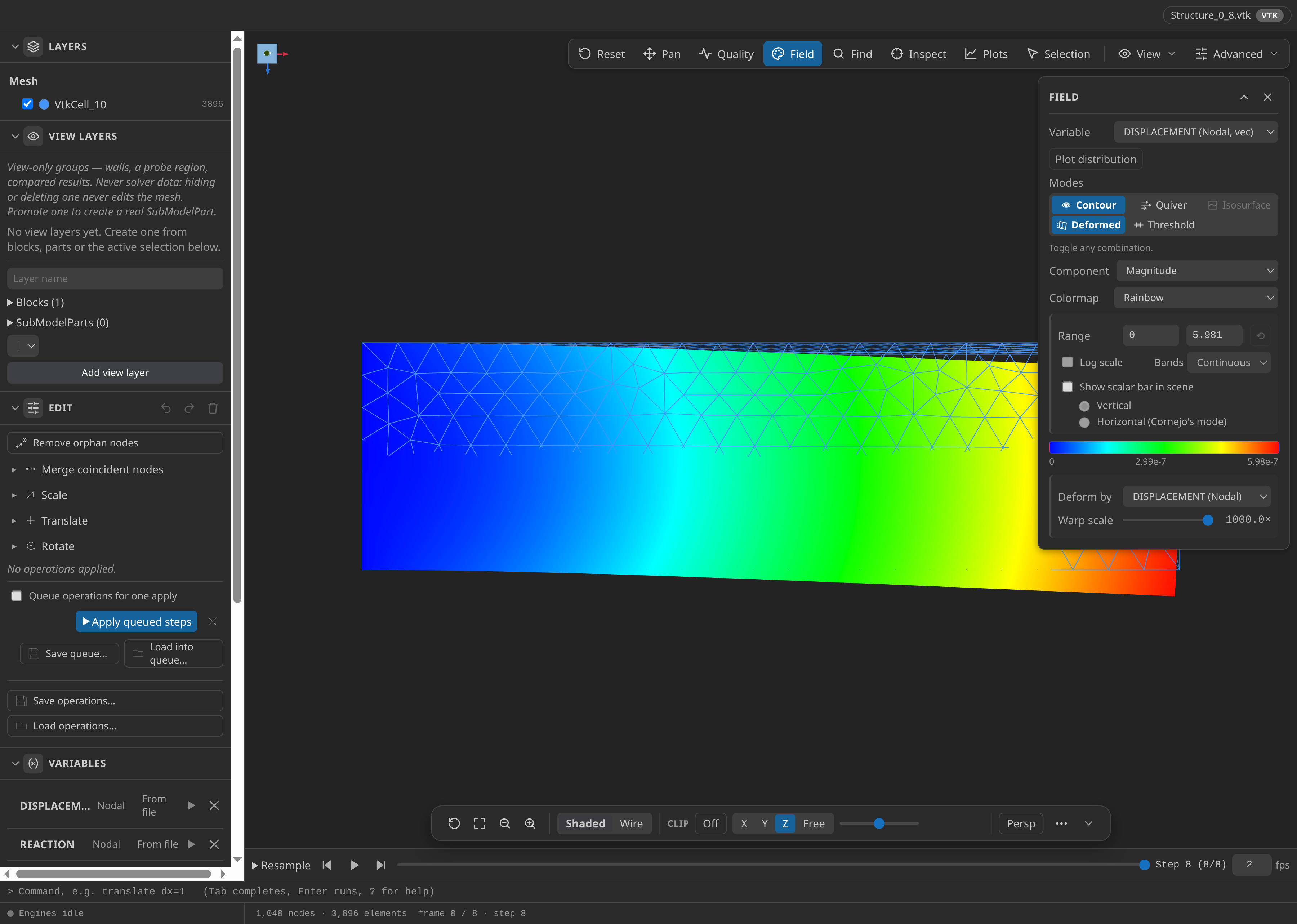Enable Show scalar bar in scene

pyautogui.click(x=1068, y=387)
